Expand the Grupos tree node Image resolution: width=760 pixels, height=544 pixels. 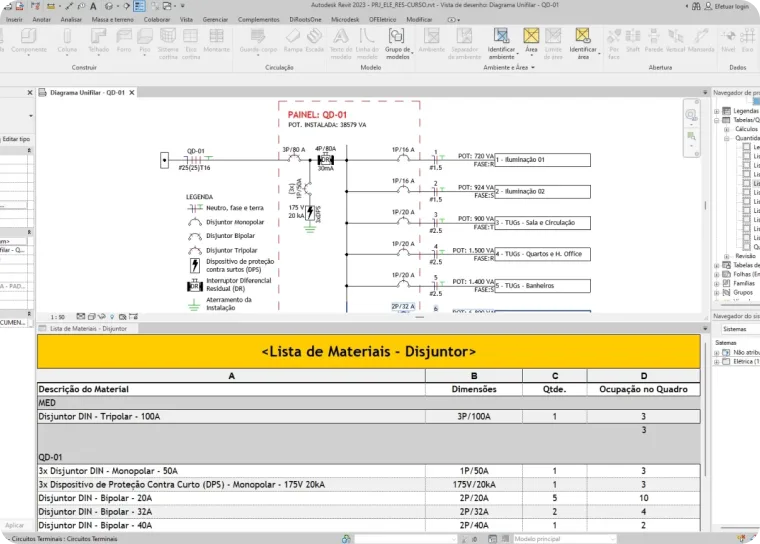pos(716,293)
